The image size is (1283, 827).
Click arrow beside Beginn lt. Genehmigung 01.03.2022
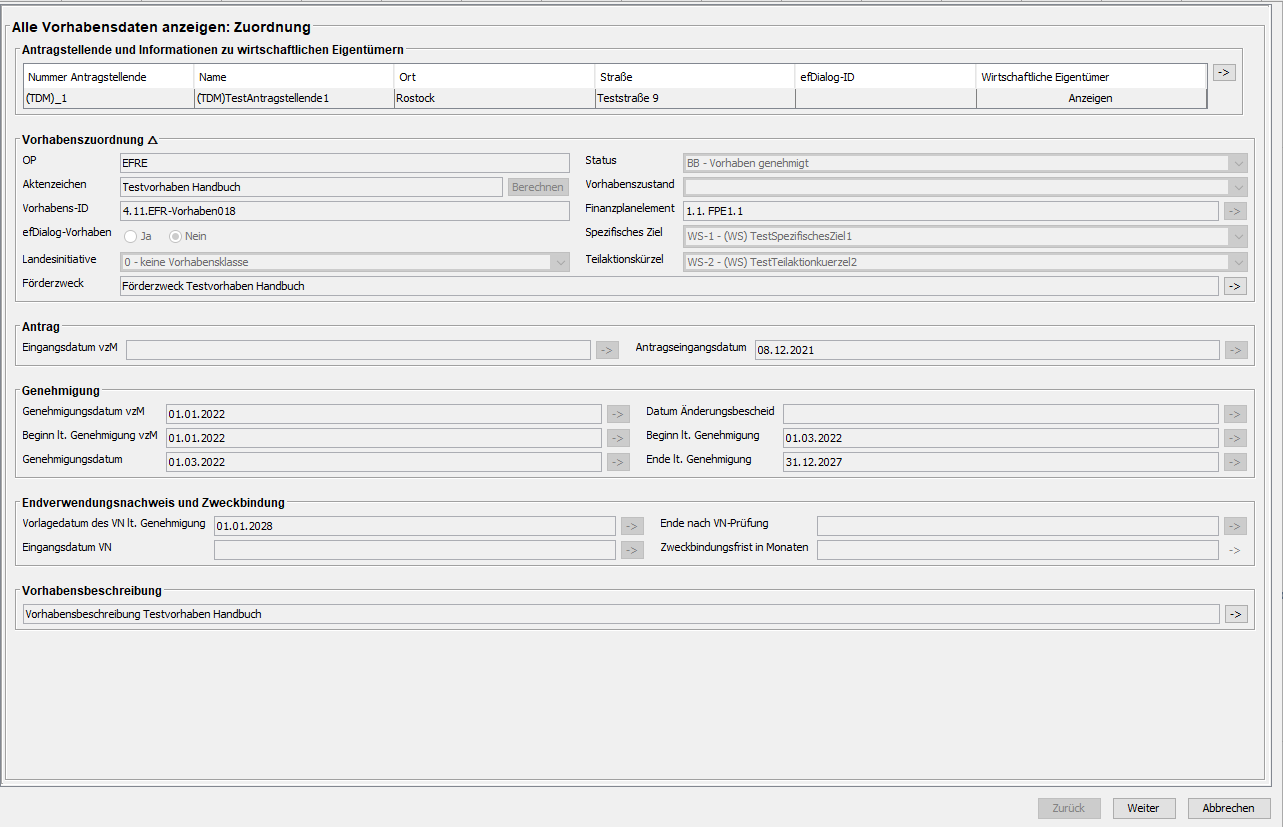(x=1236, y=438)
